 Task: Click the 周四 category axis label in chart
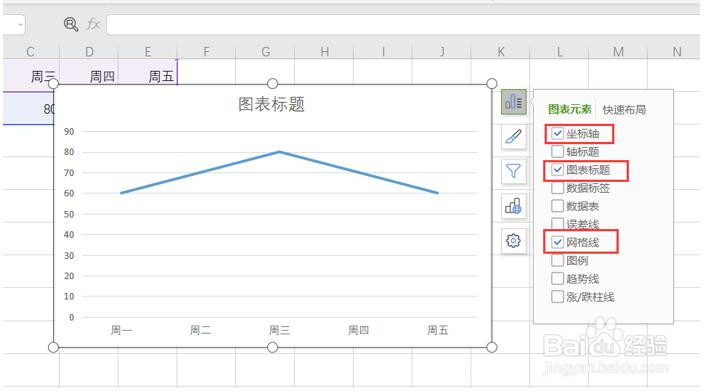359,330
